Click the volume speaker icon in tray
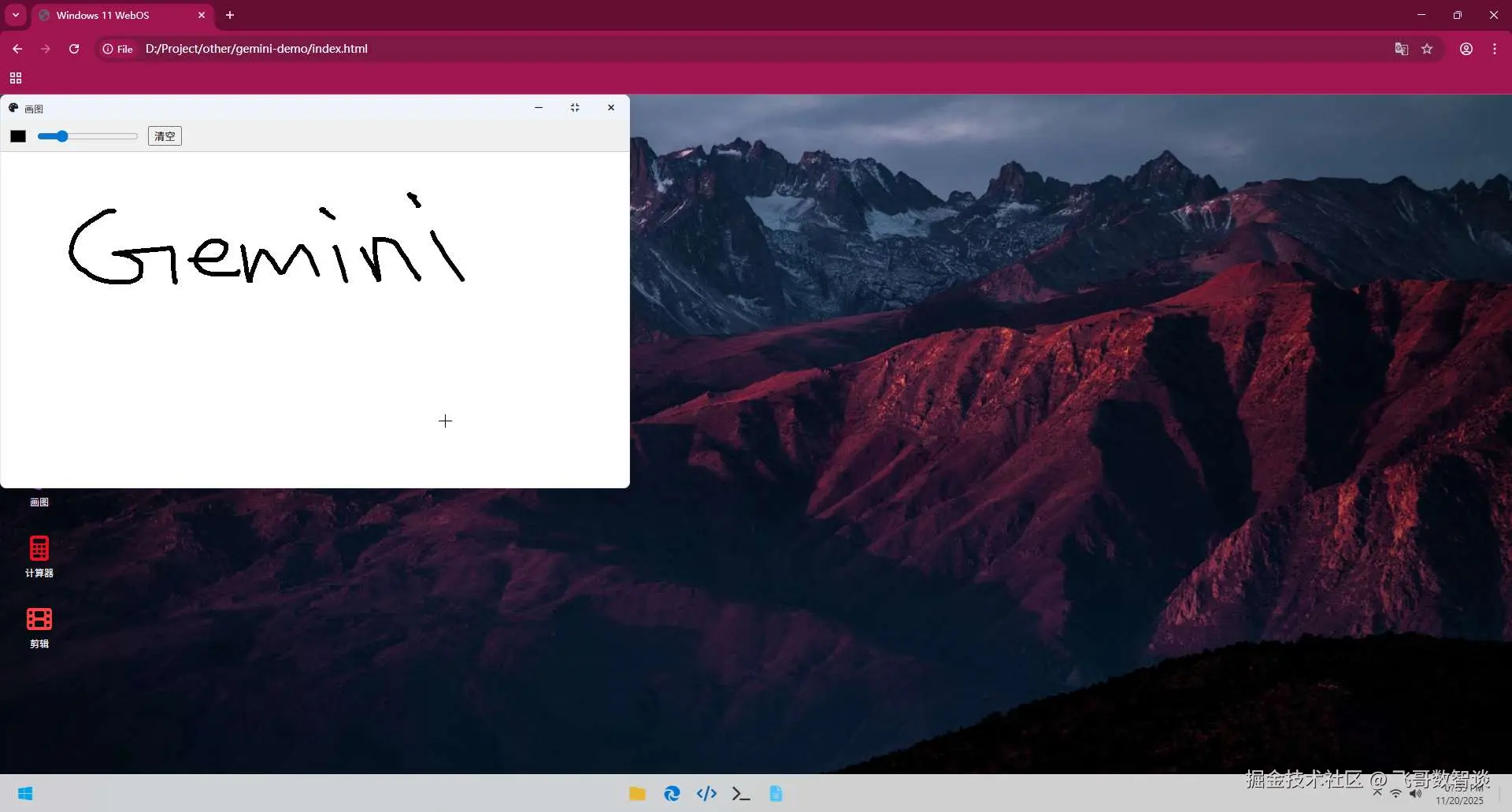The width and height of the screenshot is (1512, 812). 1415,793
